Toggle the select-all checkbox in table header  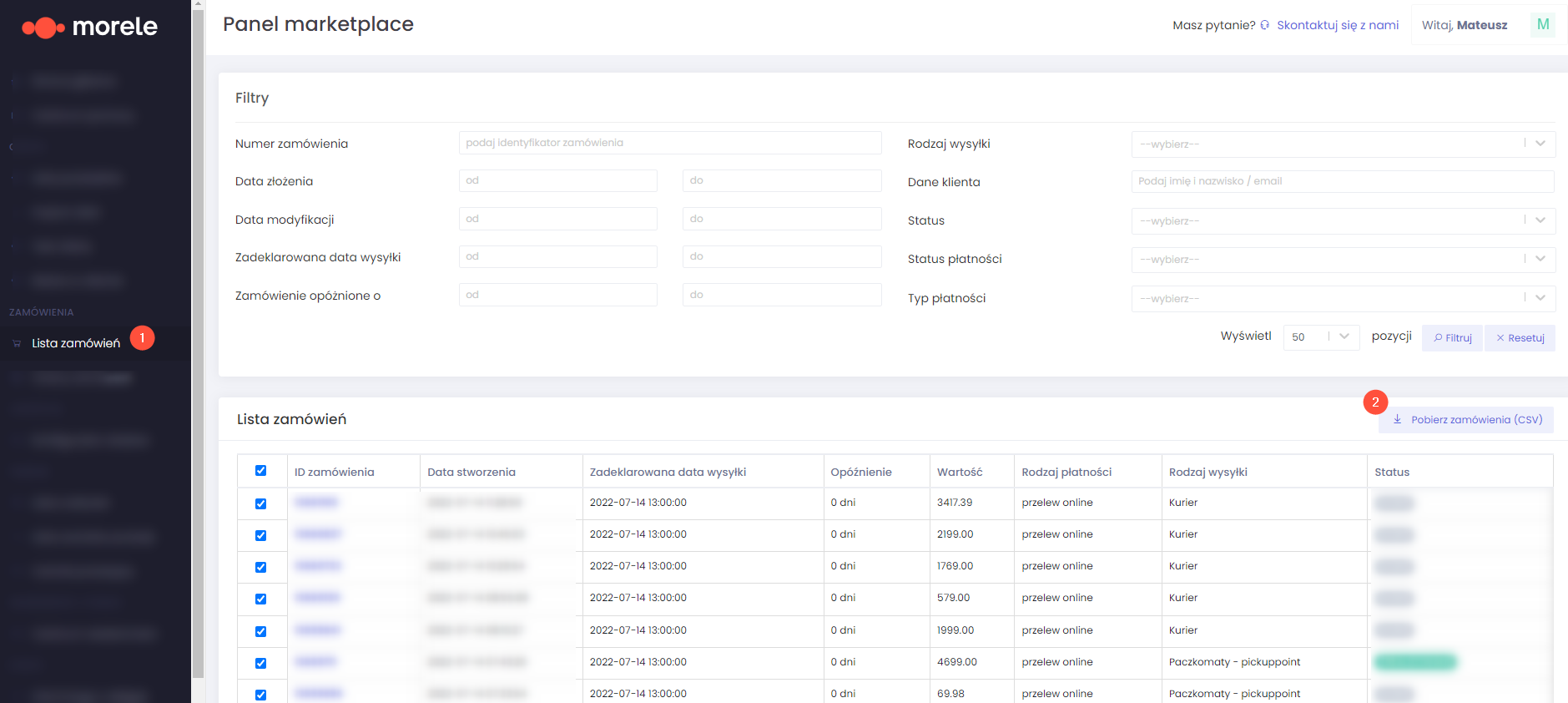tap(260, 471)
